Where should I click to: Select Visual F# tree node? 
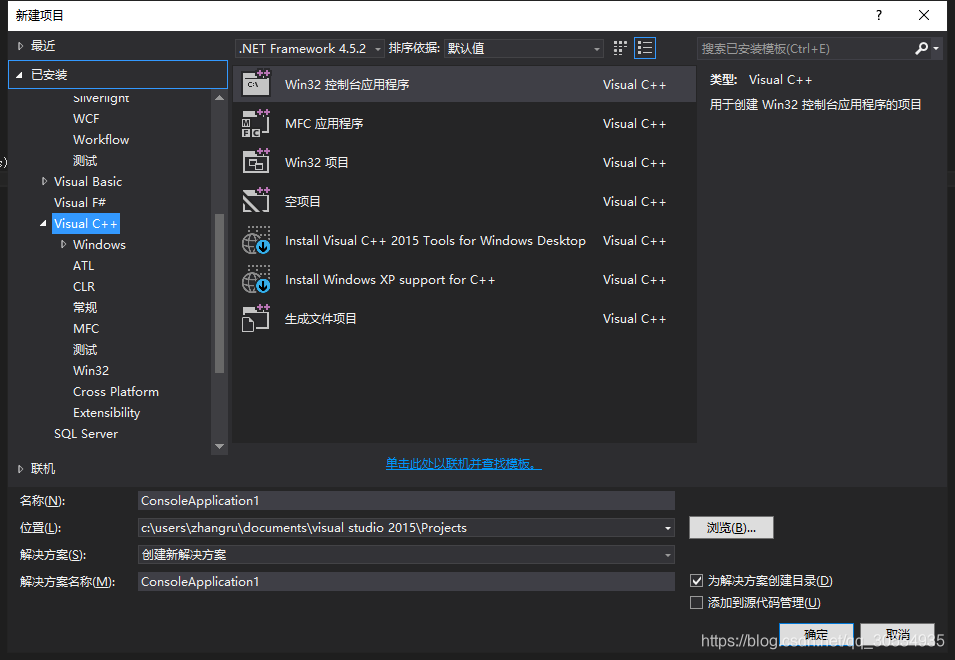tap(80, 202)
